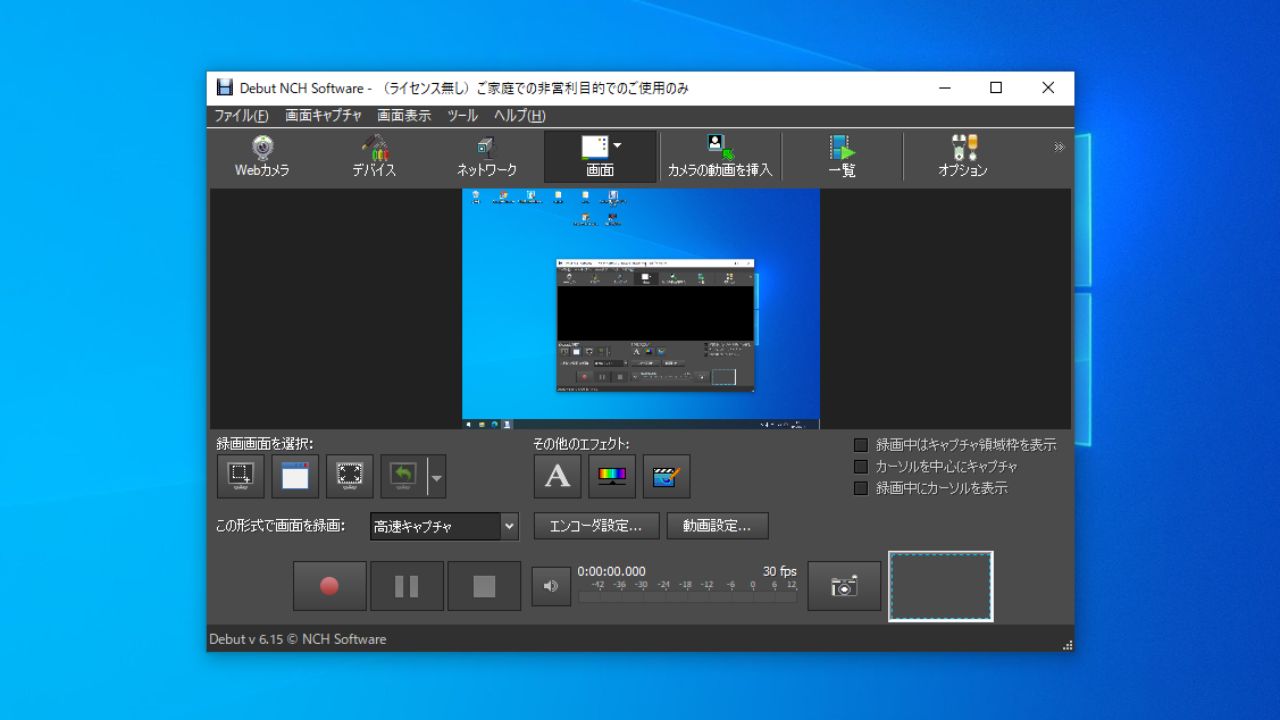Viewport: 1280px width, 720px height.
Task: Open the color adjustment effect icon
Action: [x=612, y=477]
